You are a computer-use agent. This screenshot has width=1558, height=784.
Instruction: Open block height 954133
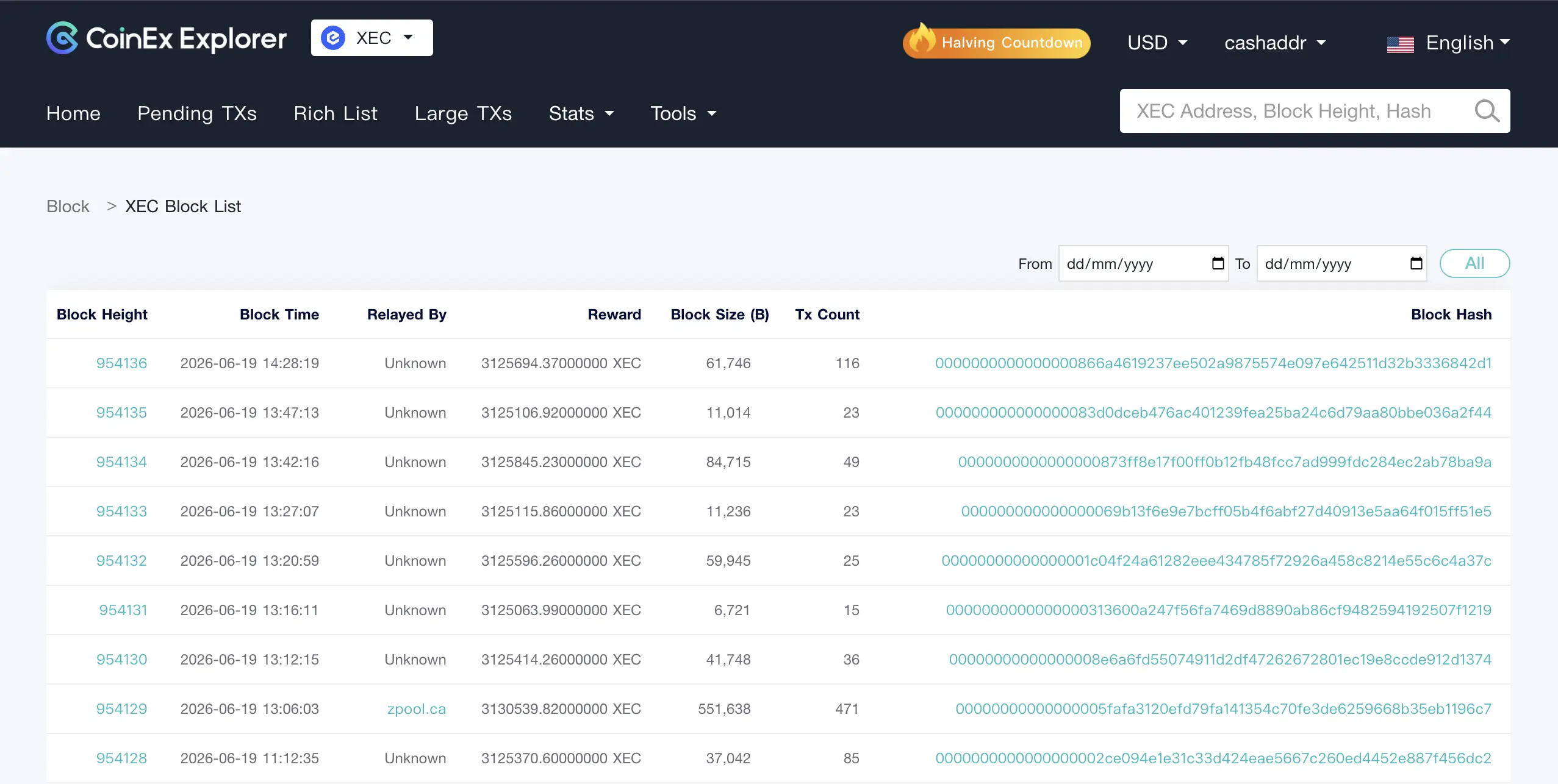pyautogui.click(x=121, y=511)
